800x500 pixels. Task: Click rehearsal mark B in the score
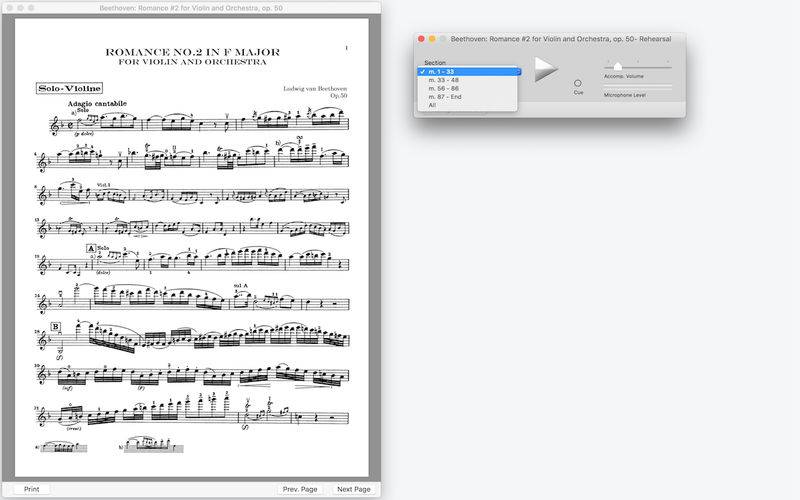click(54, 327)
